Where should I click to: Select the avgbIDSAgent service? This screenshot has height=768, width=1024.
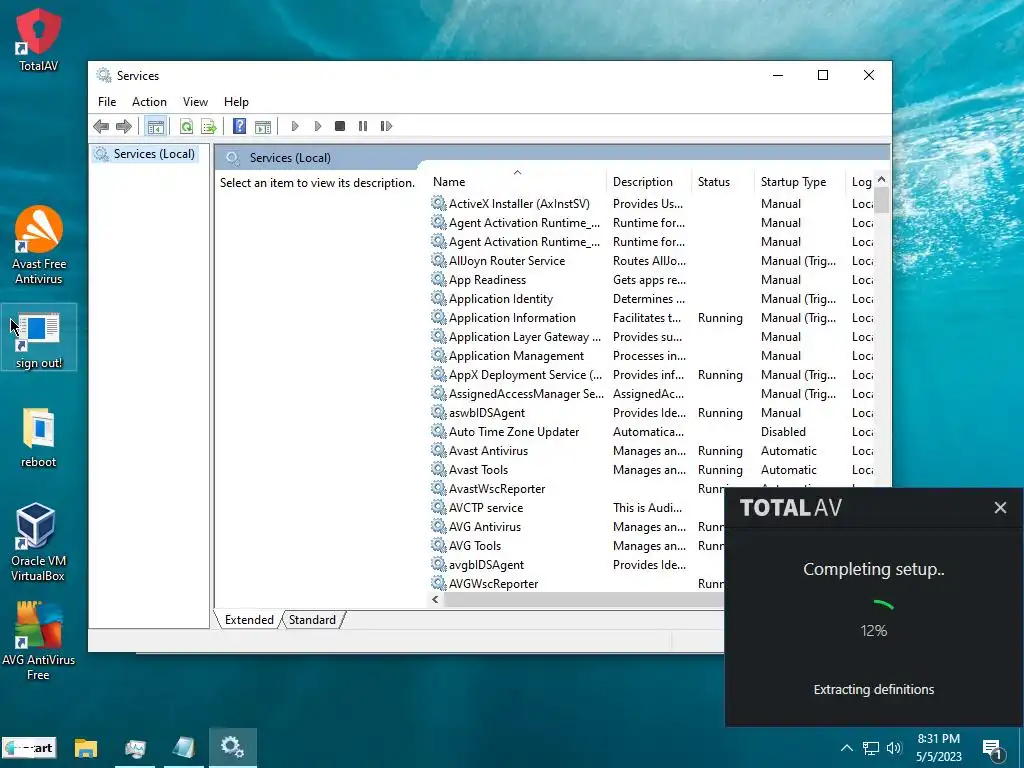pos(487,565)
